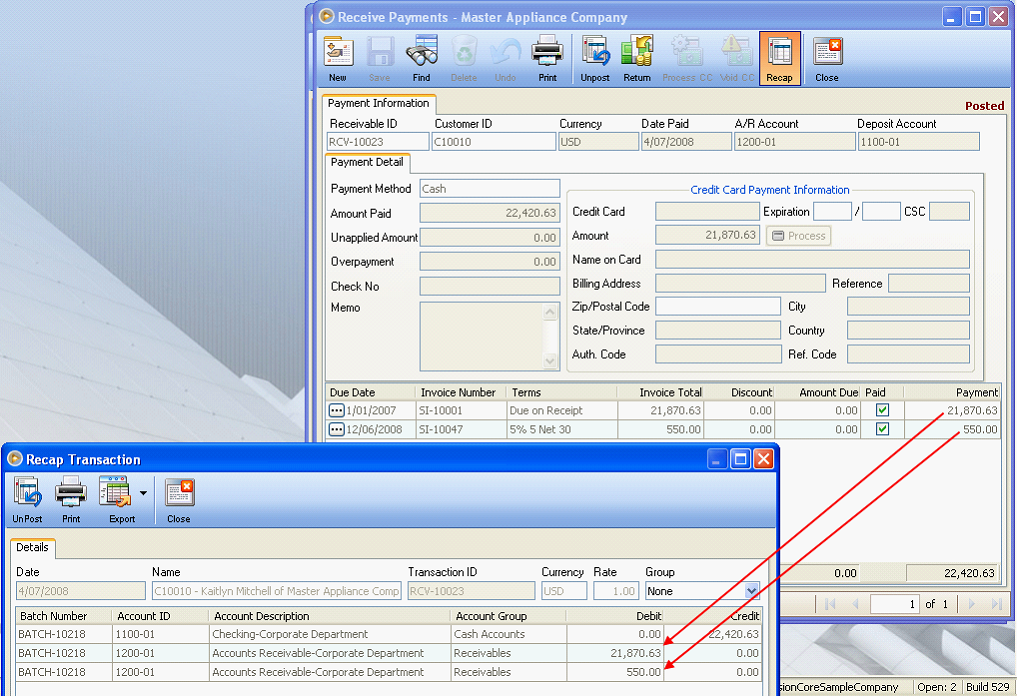Go to next record navigation arrow

(972, 604)
